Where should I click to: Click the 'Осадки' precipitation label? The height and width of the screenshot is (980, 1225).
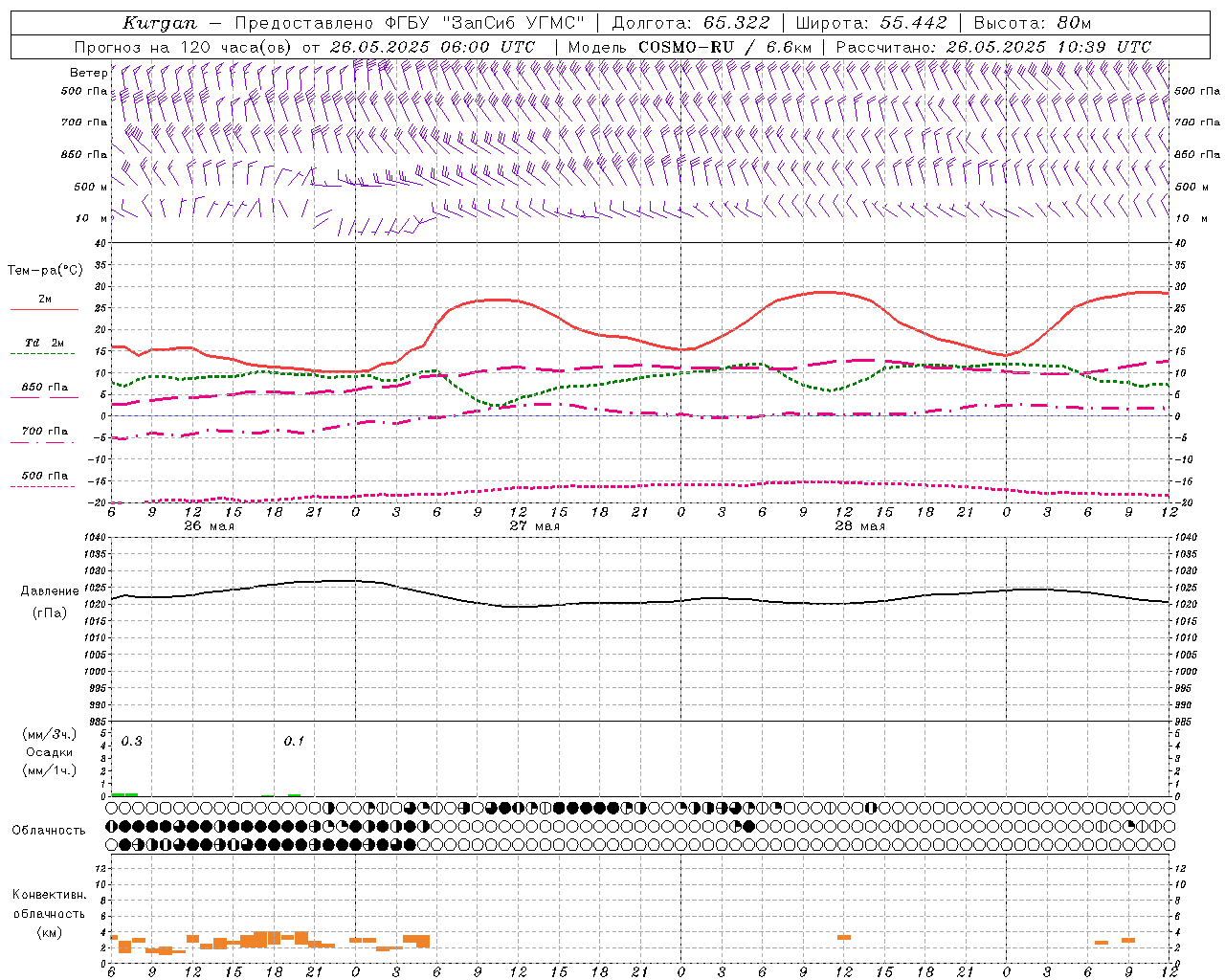50,752
